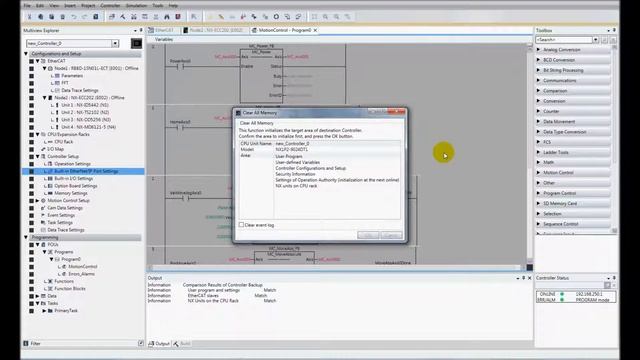Screen dimensions: 640x360
Task: Collapse the Controller Setup node
Action: [38, 156]
